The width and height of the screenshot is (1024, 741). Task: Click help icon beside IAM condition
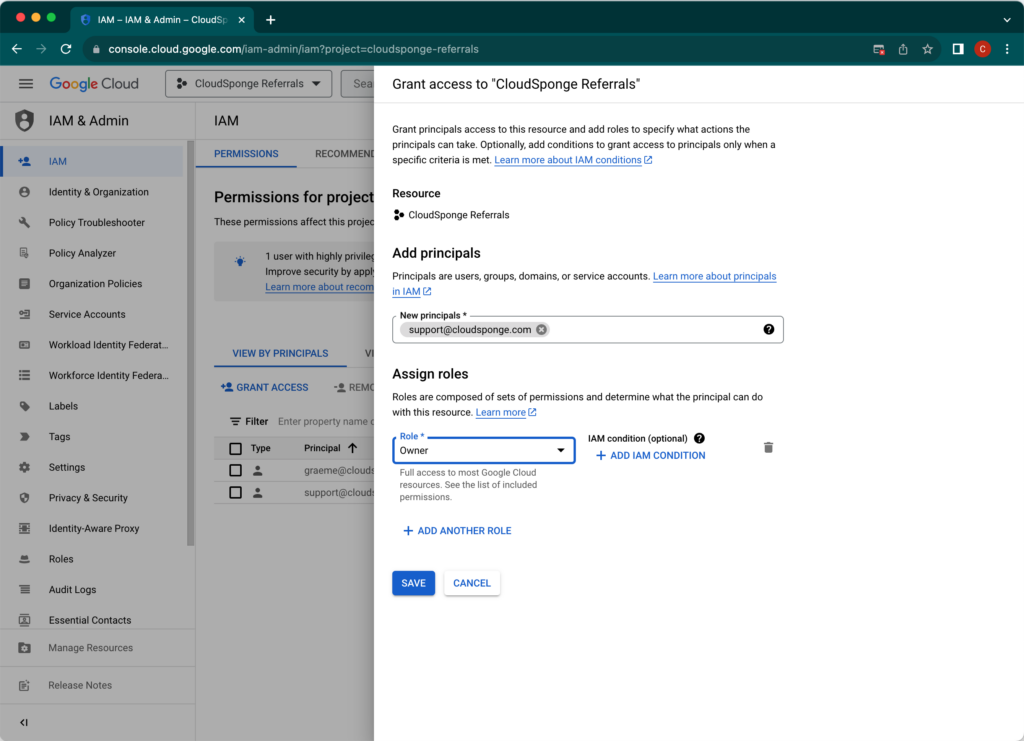point(699,438)
